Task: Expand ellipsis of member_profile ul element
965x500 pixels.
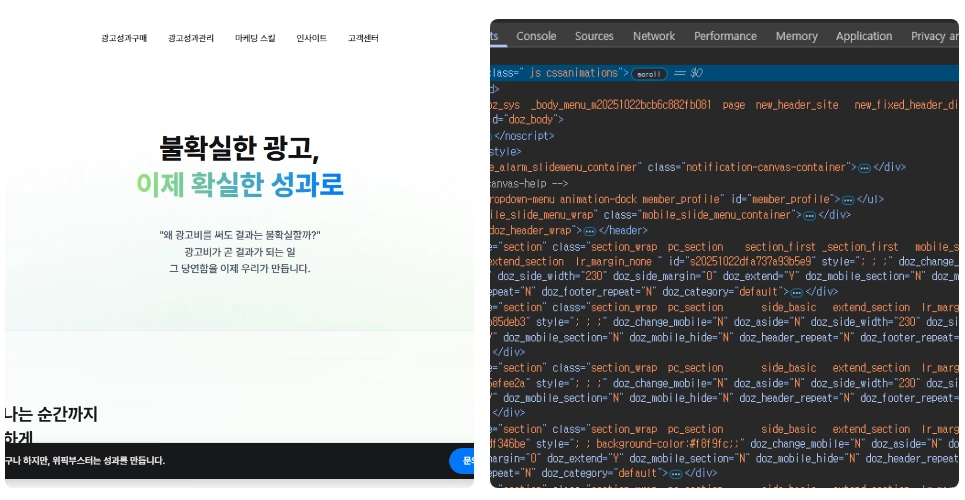Action: coord(848,200)
